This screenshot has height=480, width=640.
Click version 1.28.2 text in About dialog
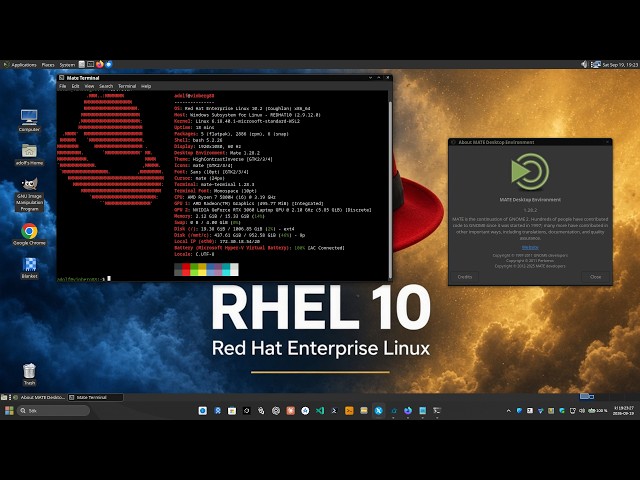(x=530, y=210)
